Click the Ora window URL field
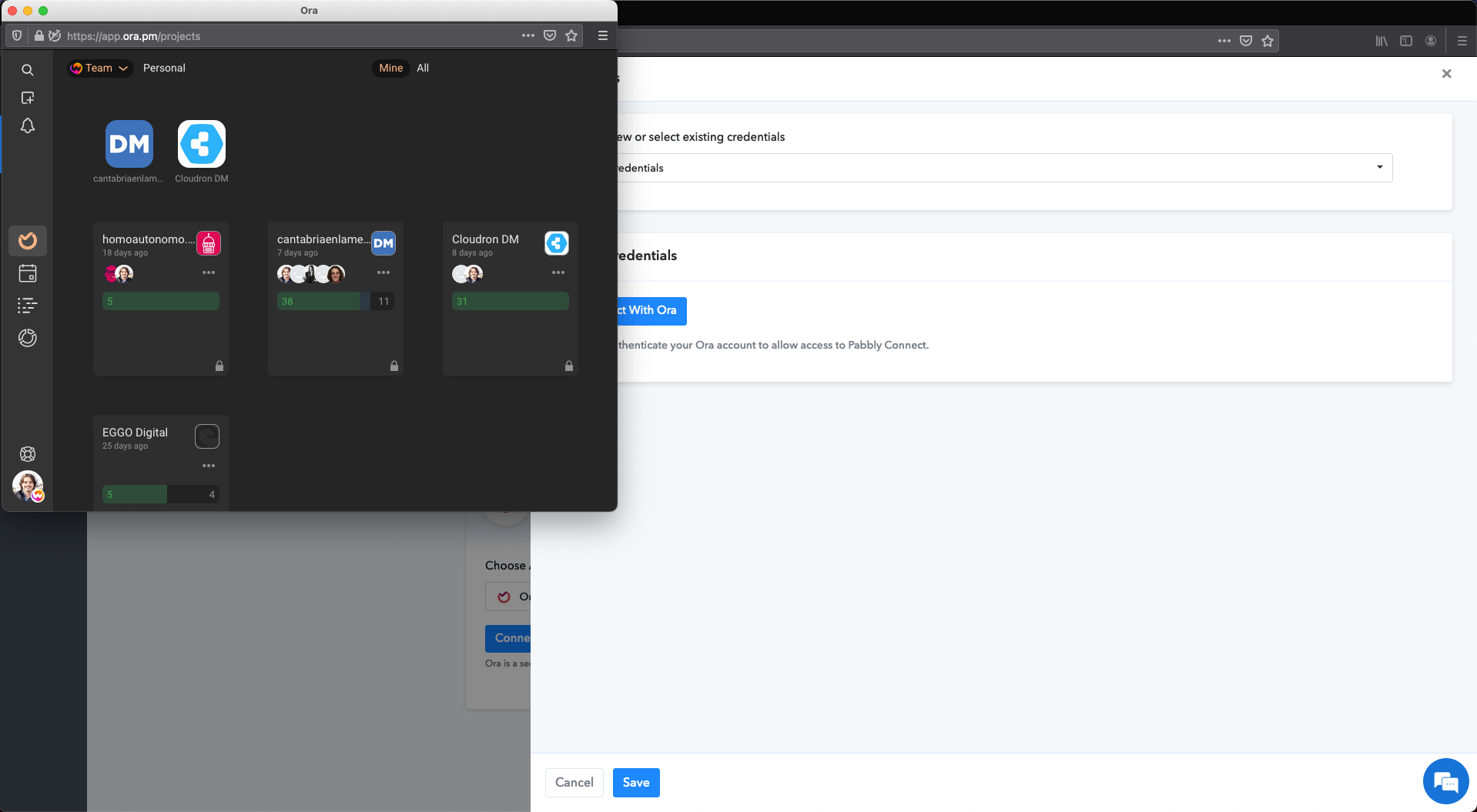 pos(289,35)
